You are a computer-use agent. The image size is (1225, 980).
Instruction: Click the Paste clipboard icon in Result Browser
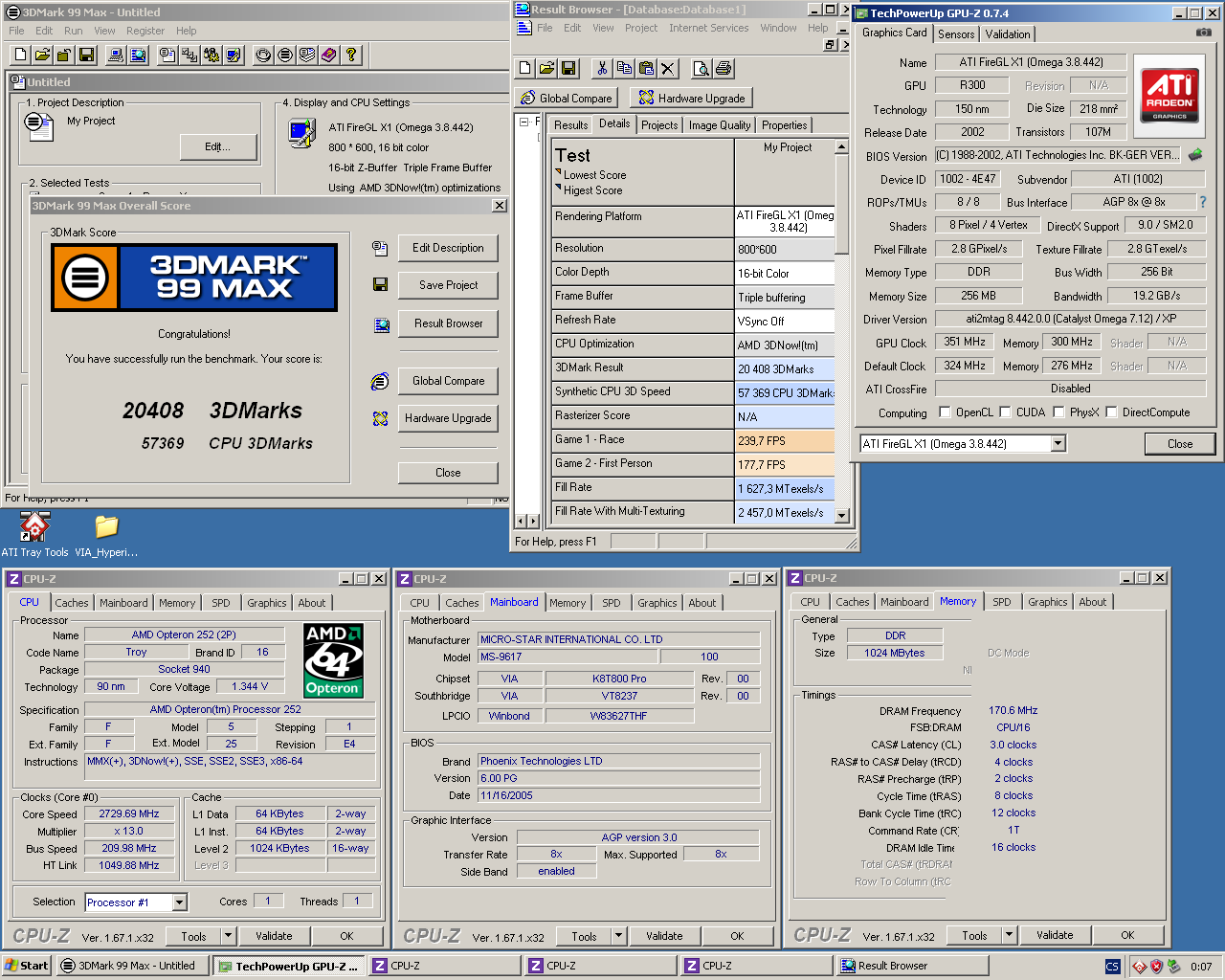[646, 68]
